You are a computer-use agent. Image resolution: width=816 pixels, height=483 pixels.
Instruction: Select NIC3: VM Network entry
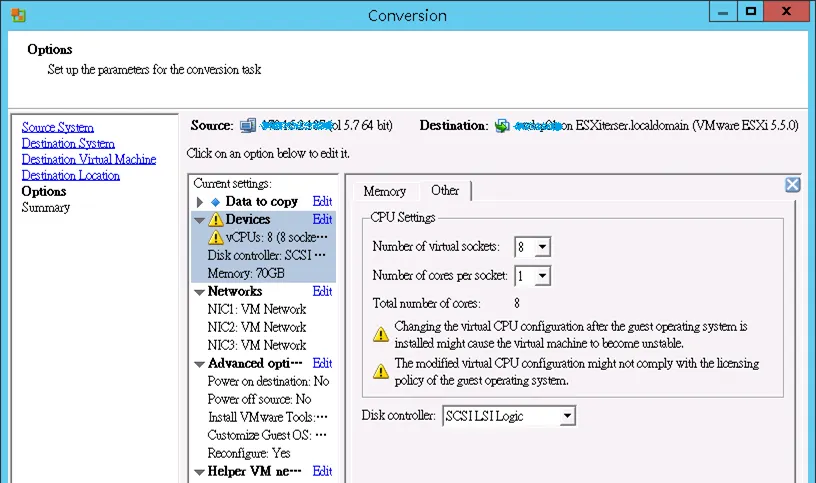pyautogui.click(x=257, y=346)
